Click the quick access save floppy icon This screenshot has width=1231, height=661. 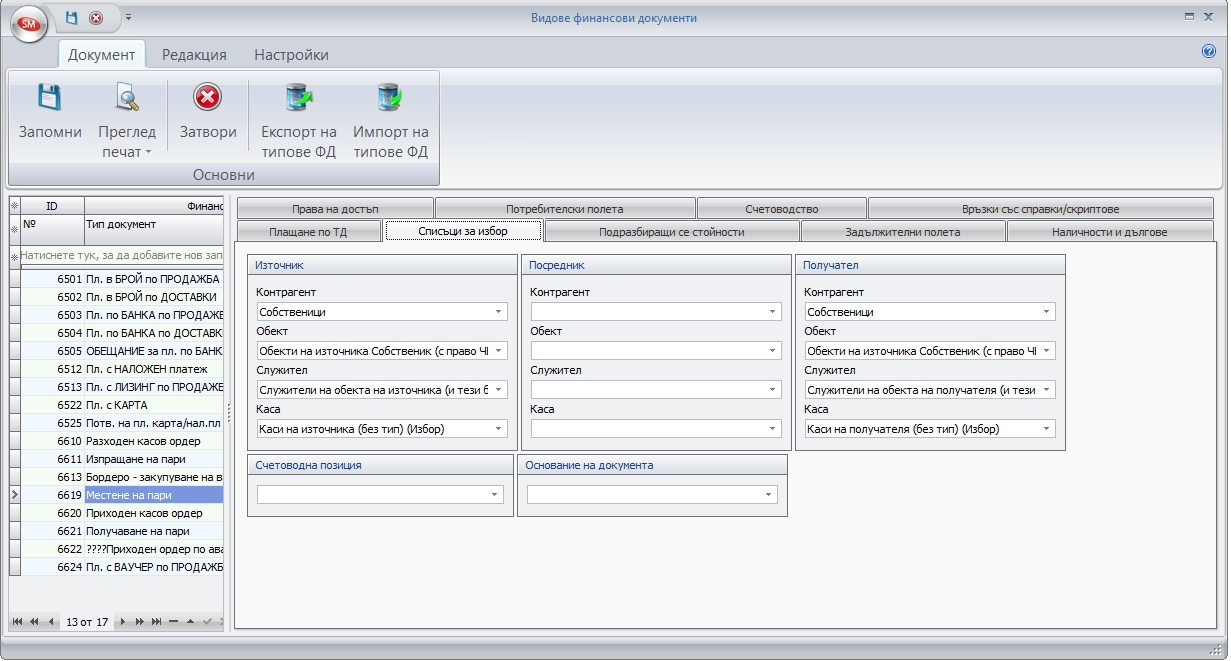coord(71,18)
